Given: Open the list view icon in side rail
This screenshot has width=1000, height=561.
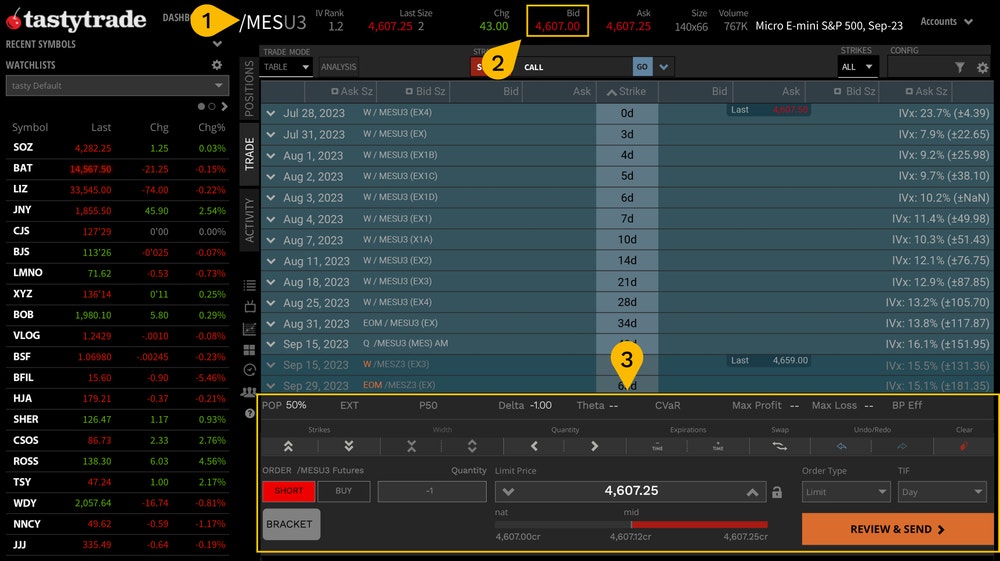Looking at the screenshot, I should 249,286.
